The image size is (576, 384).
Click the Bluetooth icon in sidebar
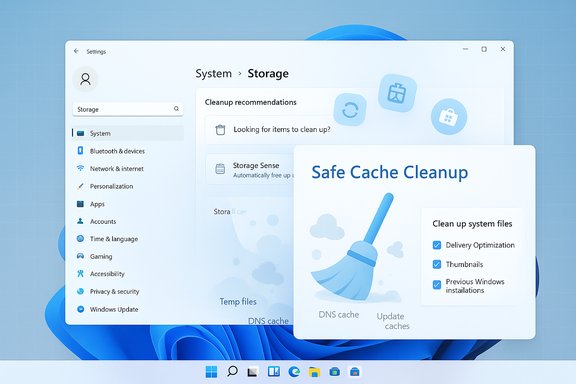point(80,151)
